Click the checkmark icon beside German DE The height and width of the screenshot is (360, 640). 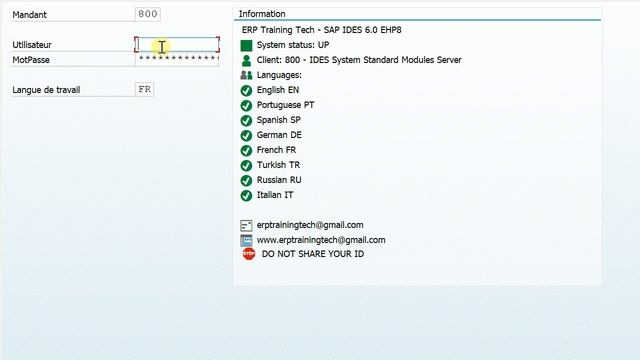tap(246, 136)
